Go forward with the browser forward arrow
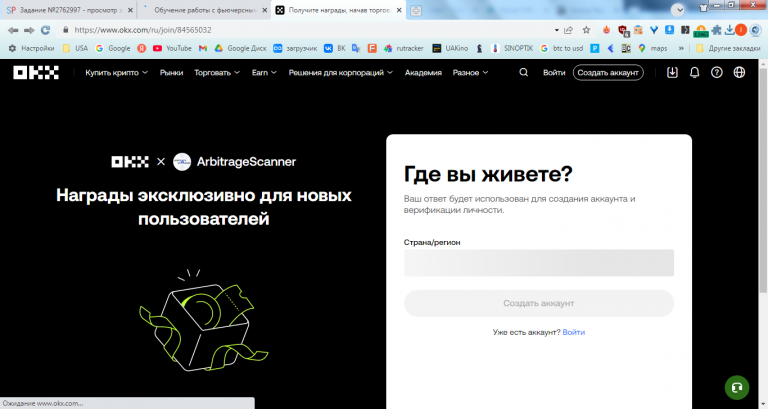Screen dimensions: 768x409 point(29,30)
